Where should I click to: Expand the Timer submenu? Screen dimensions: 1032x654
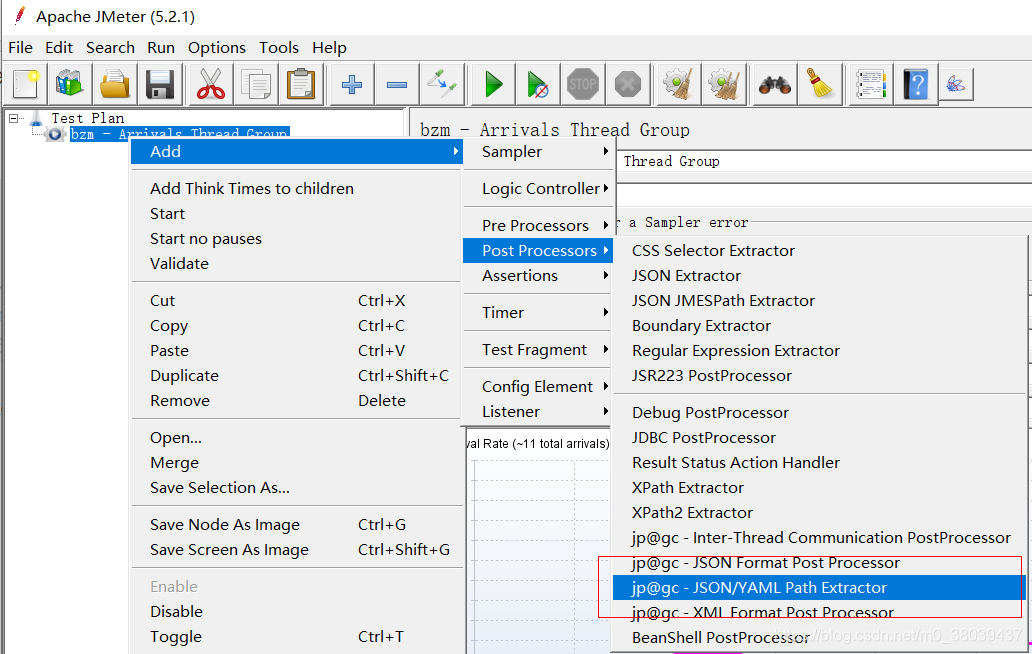[x=538, y=313]
